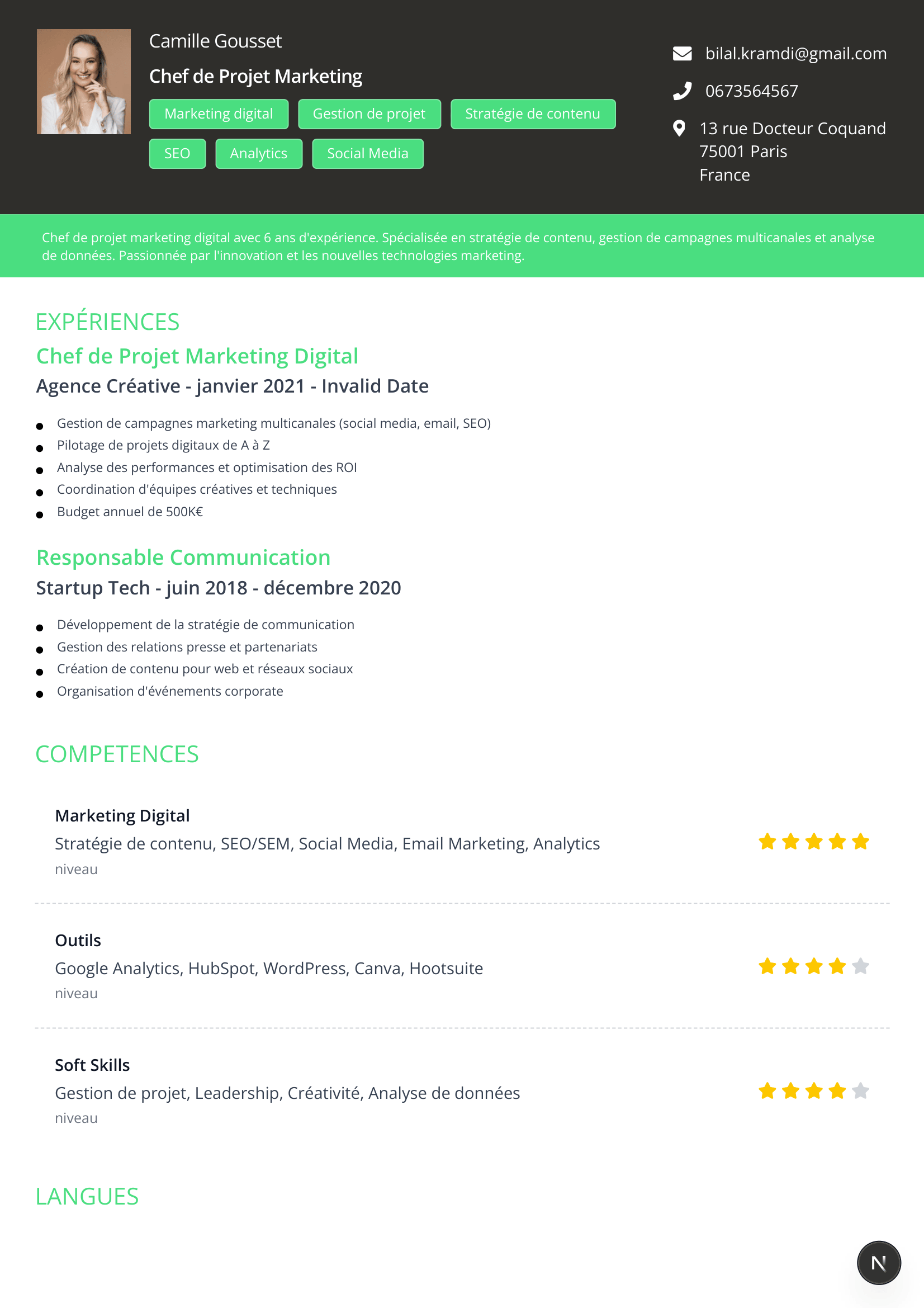Click the location pin icon
924x1308 pixels.
pos(679,129)
